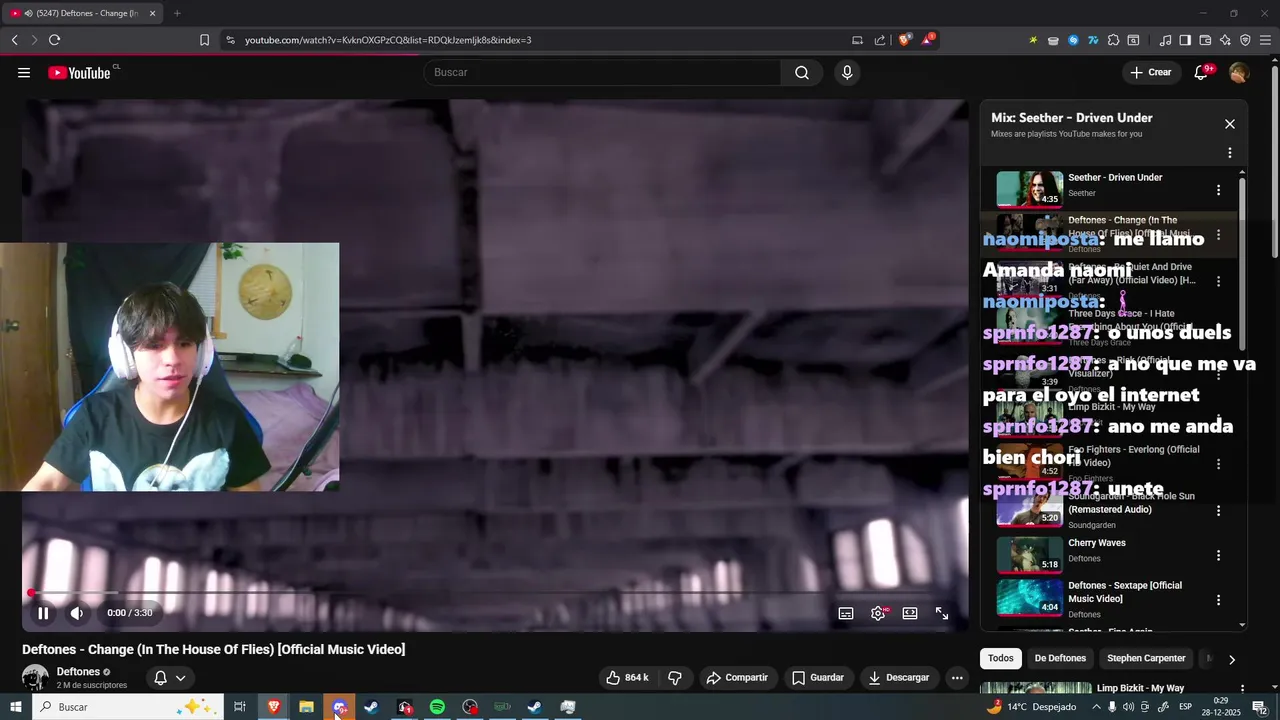
Task: Switch to theater mode
Action: 910,613
